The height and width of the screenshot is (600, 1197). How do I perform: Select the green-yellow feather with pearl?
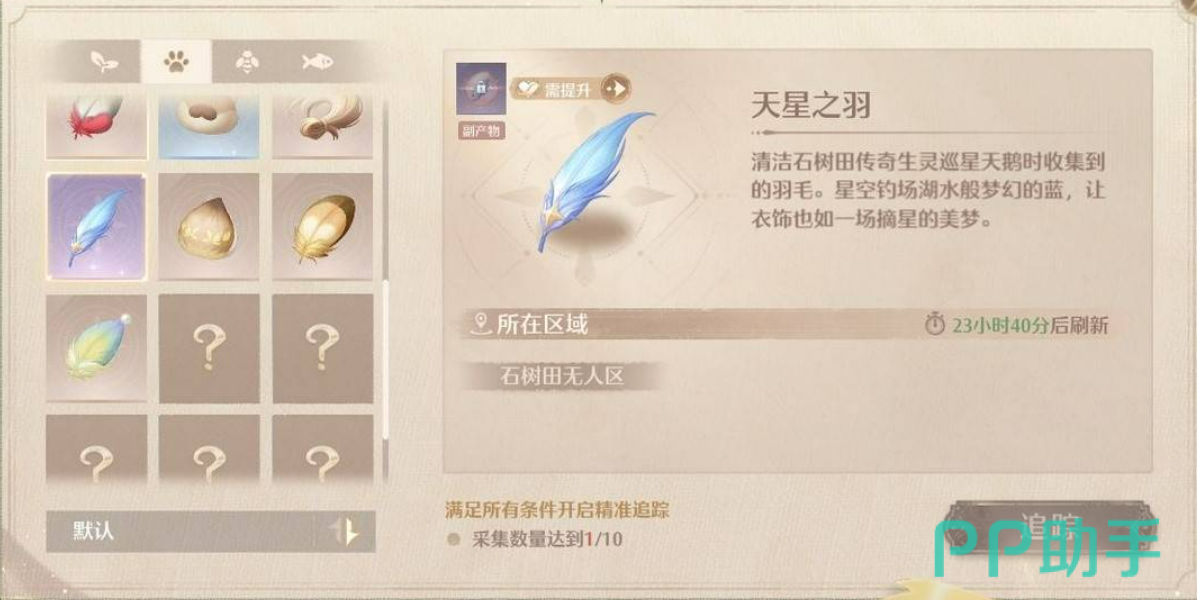[96, 348]
